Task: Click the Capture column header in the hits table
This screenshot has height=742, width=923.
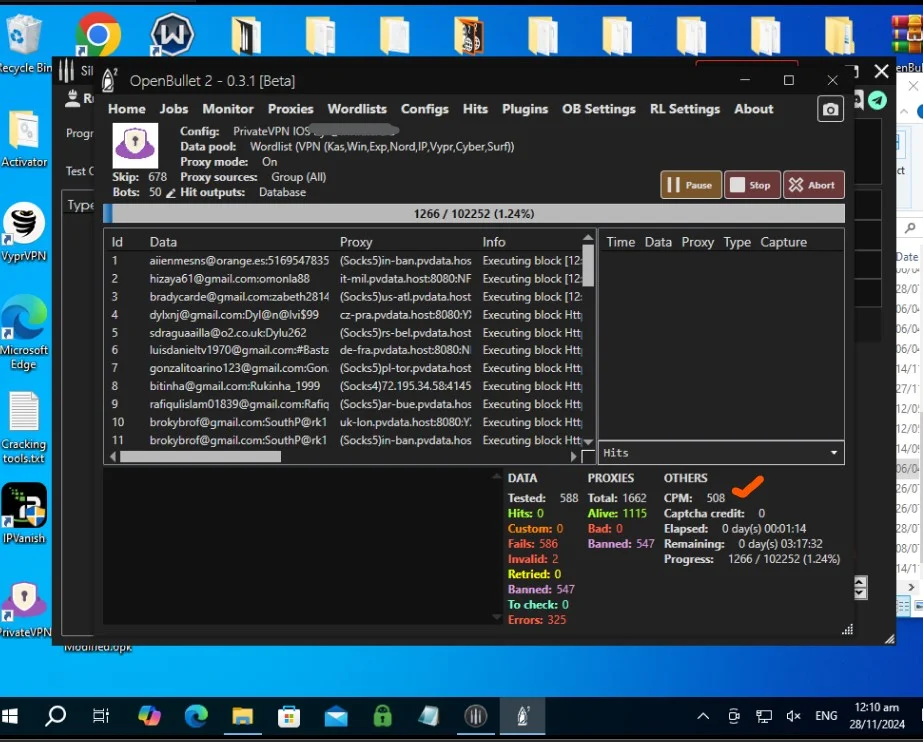Action: pos(783,242)
